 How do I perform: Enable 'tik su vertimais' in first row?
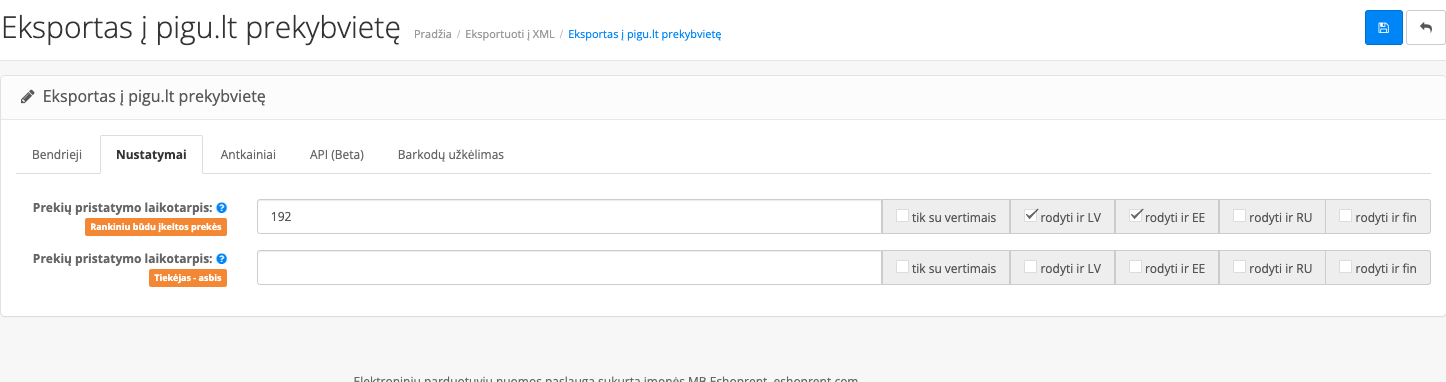(x=902, y=215)
